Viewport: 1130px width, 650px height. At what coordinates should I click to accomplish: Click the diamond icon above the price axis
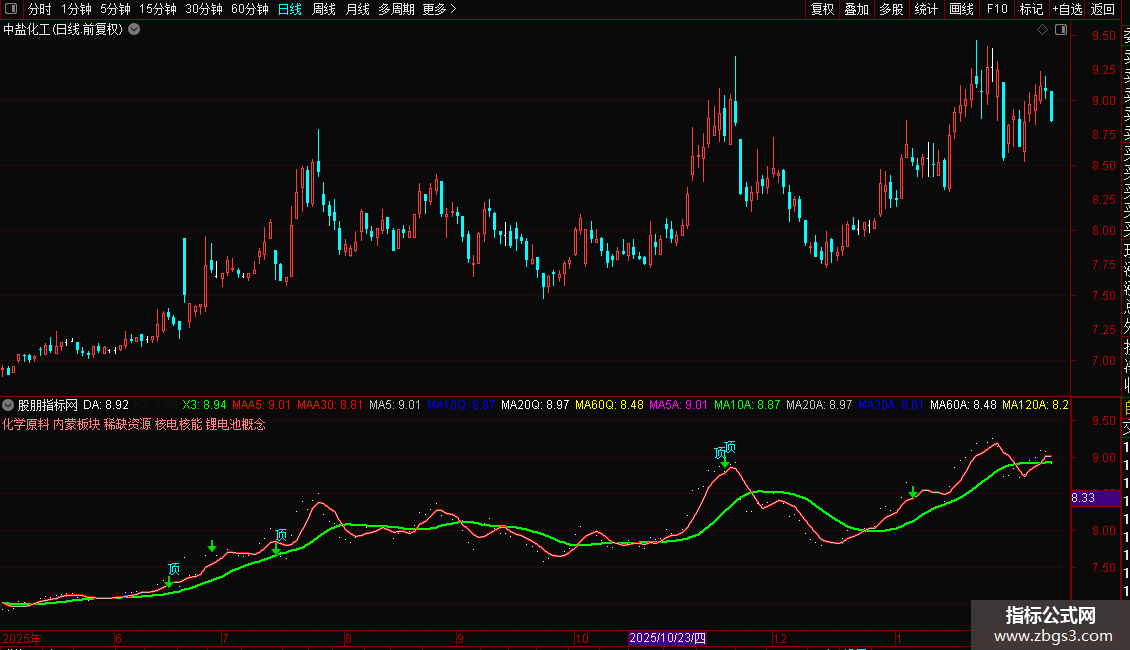pos(1042,30)
